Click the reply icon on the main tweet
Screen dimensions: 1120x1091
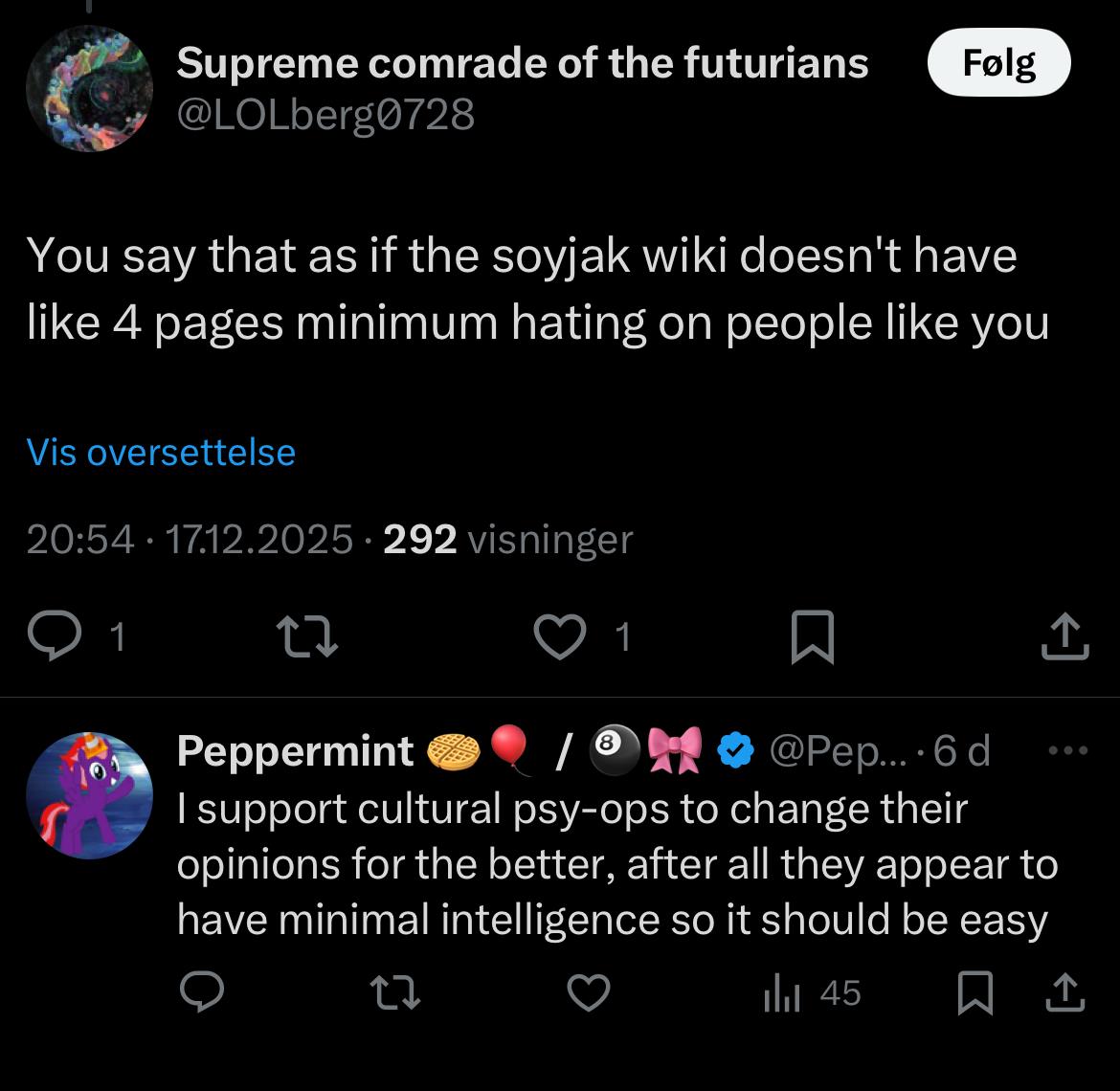56,636
